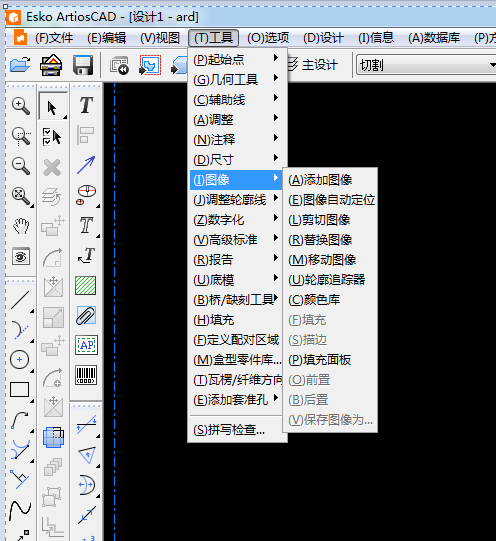Image resolution: width=496 pixels, height=541 pixels.
Task: Click the (T)工具 menu title
Action: pyautogui.click(x=213, y=38)
